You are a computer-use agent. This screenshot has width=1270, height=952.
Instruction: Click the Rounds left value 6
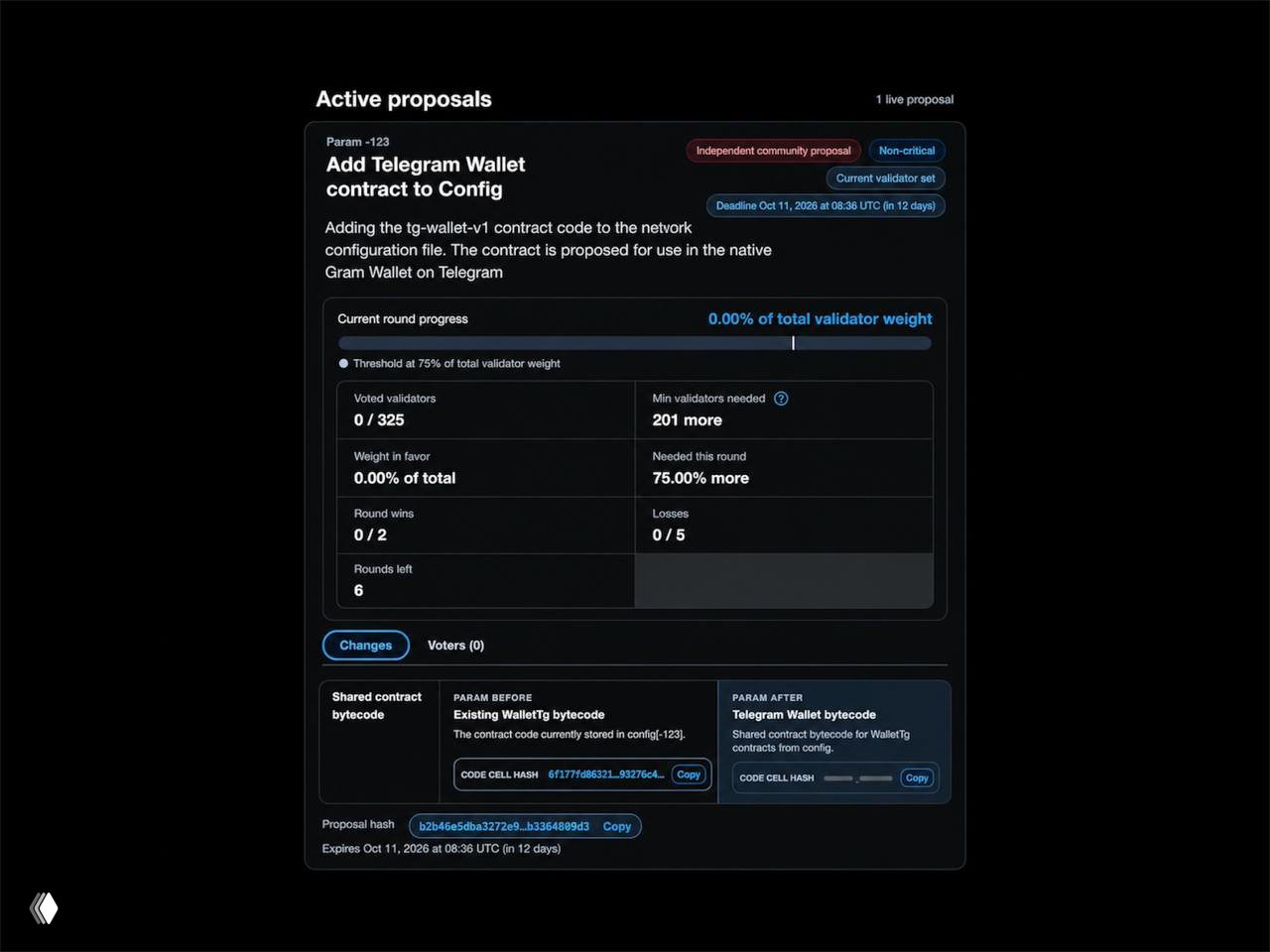coord(358,591)
